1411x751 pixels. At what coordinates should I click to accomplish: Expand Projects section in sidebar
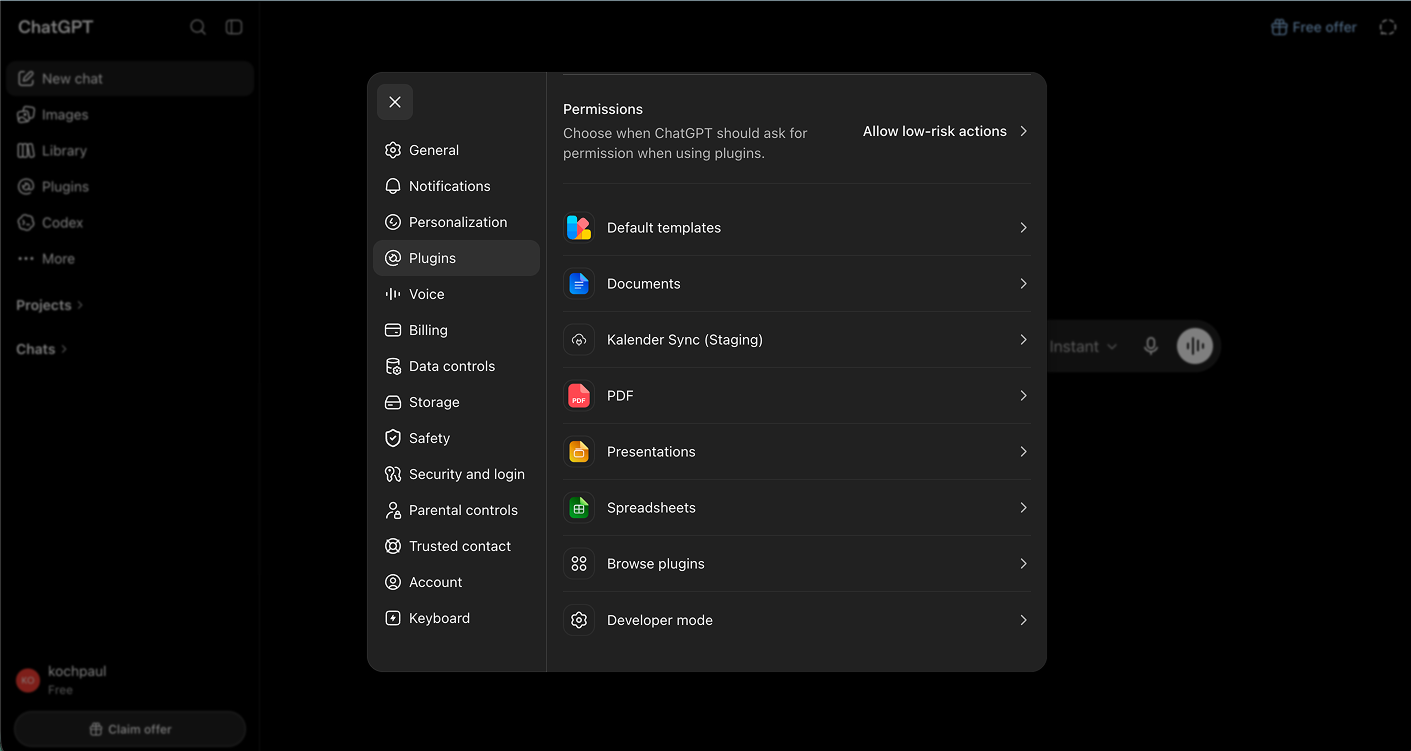50,305
